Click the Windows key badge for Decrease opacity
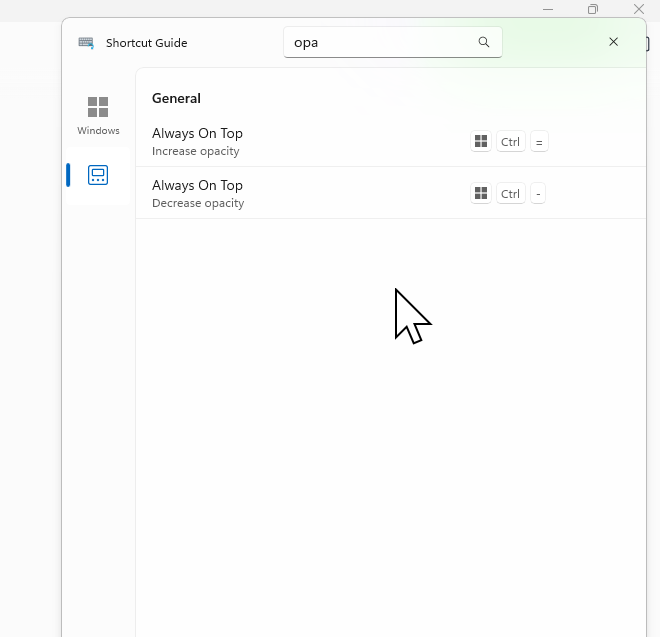 point(481,193)
